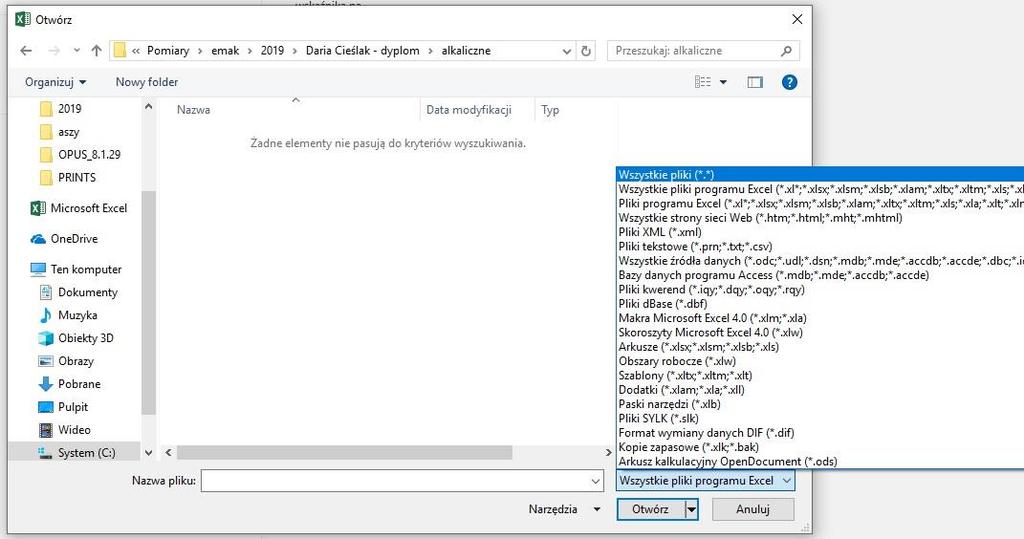Click the Pomiary breadcrumb segment

168,50
